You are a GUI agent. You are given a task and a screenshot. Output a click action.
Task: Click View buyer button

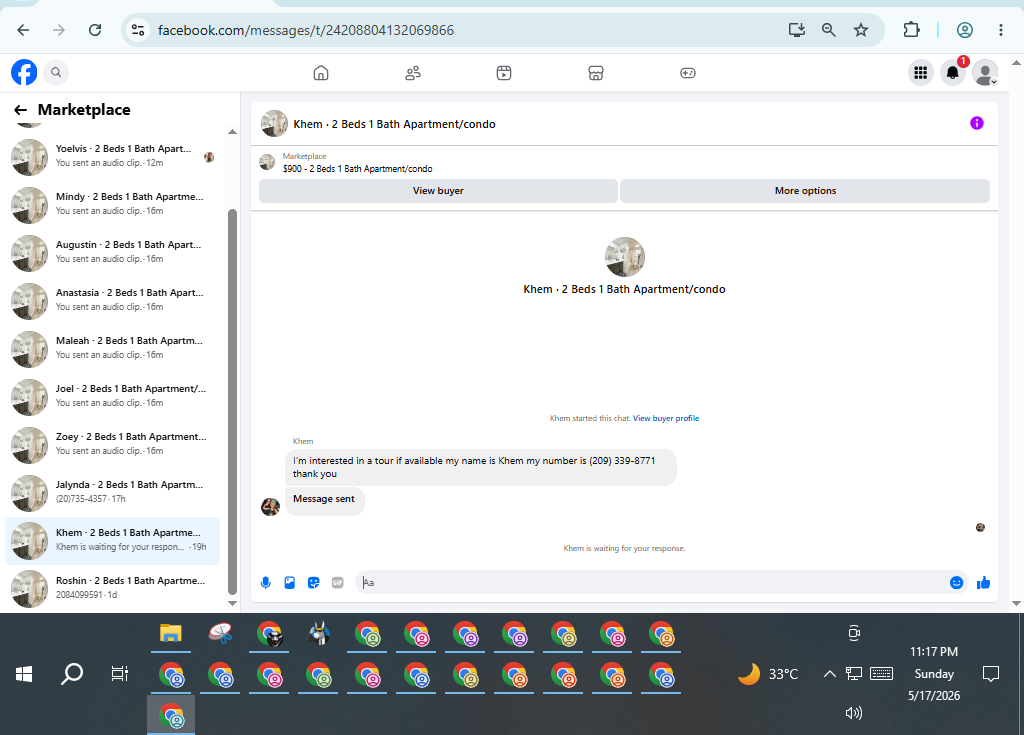[x=438, y=191]
